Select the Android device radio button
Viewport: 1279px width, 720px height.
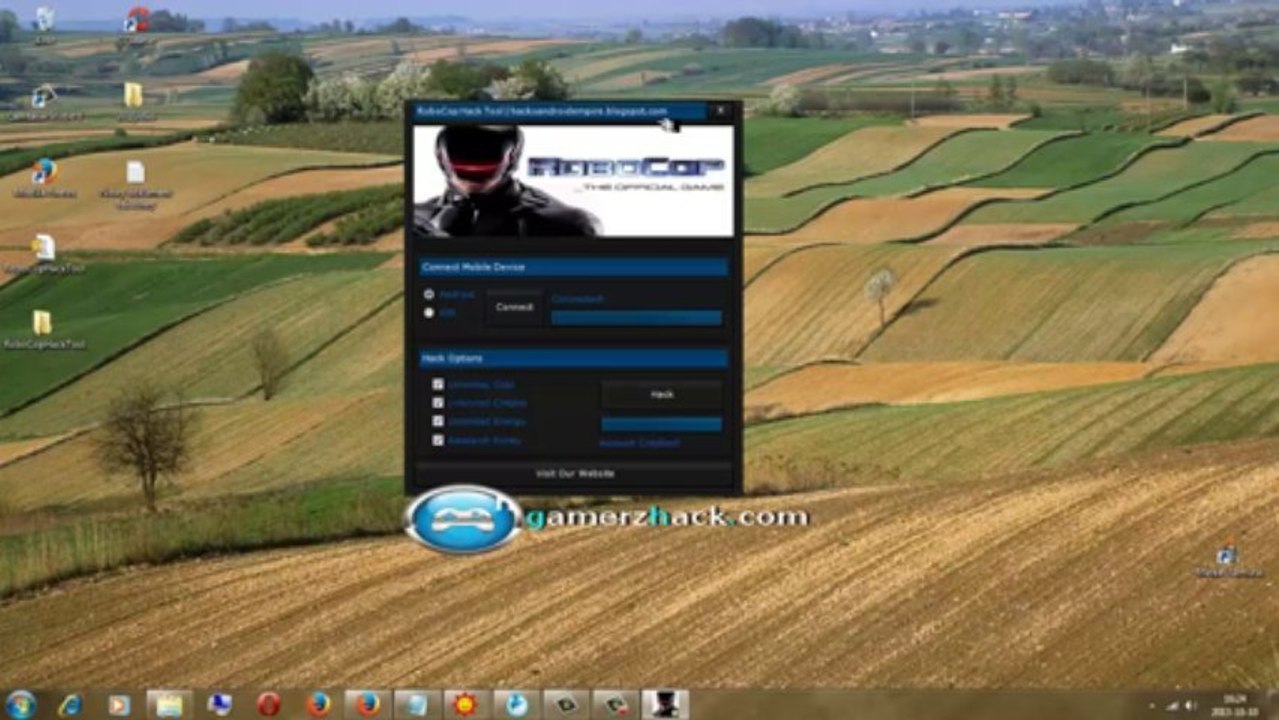click(429, 295)
